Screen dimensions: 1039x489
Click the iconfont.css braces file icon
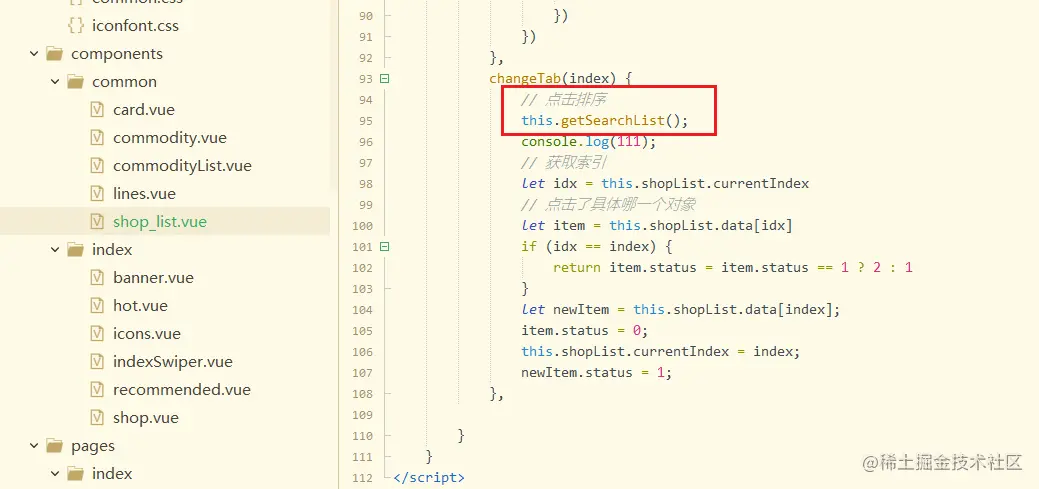(76, 26)
